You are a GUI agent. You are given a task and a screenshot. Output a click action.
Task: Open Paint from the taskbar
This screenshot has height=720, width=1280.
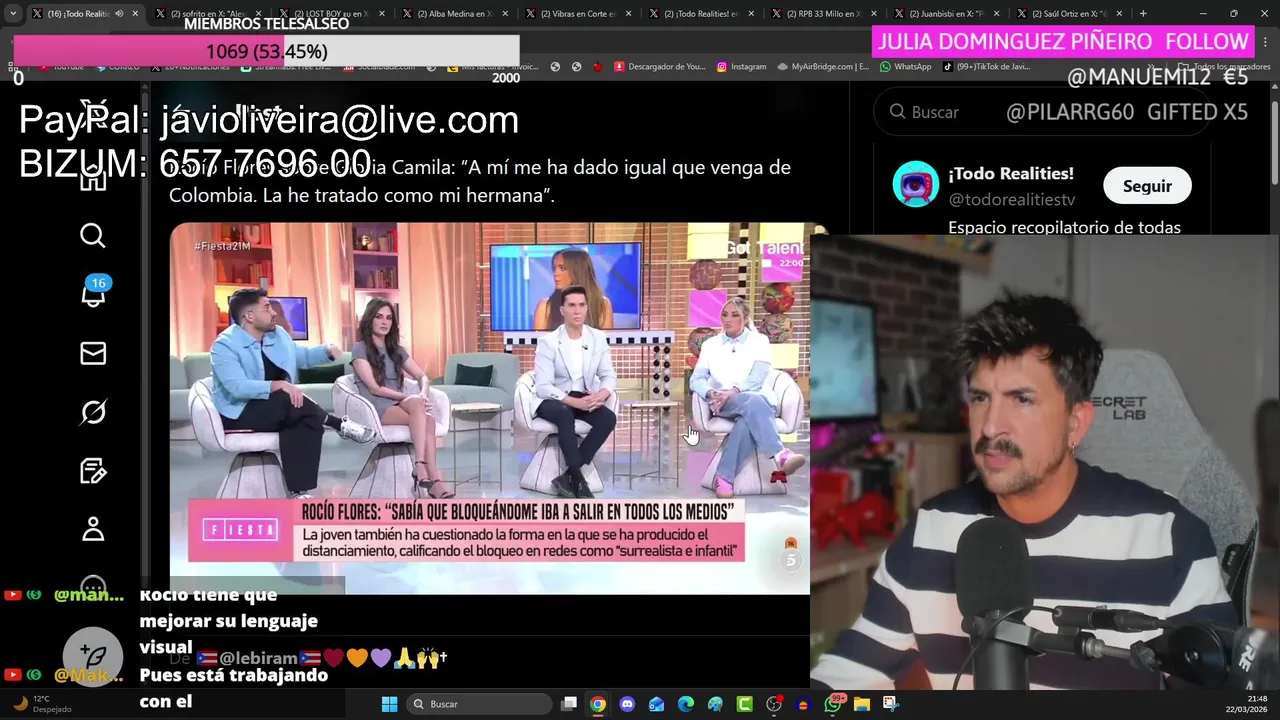tap(715, 704)
